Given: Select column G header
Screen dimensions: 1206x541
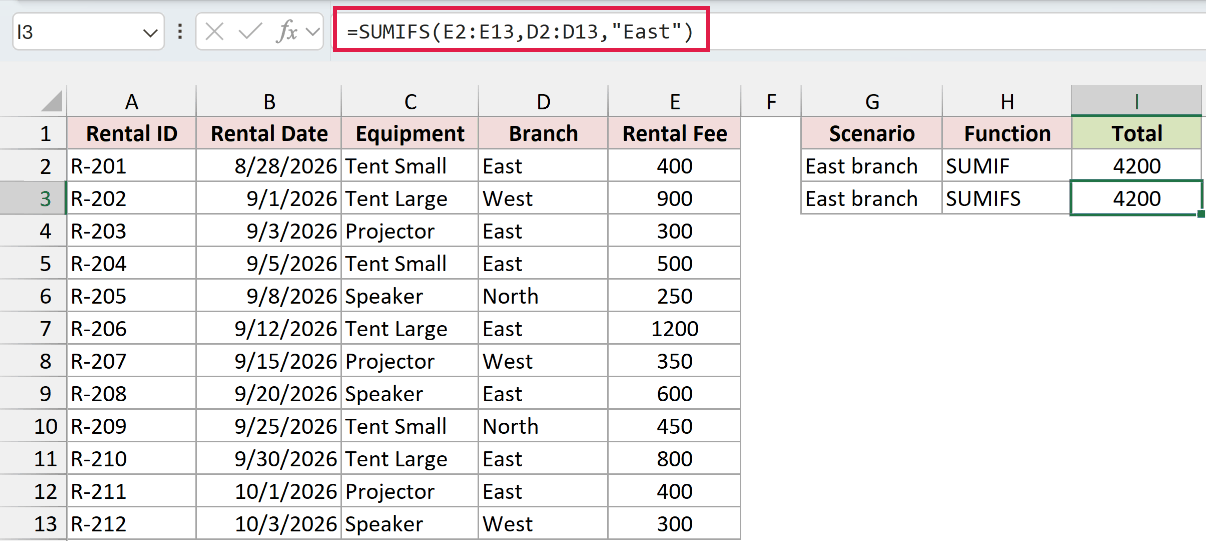Looking at the screenshot, I should pyautogui.click(x=872, y=101).
